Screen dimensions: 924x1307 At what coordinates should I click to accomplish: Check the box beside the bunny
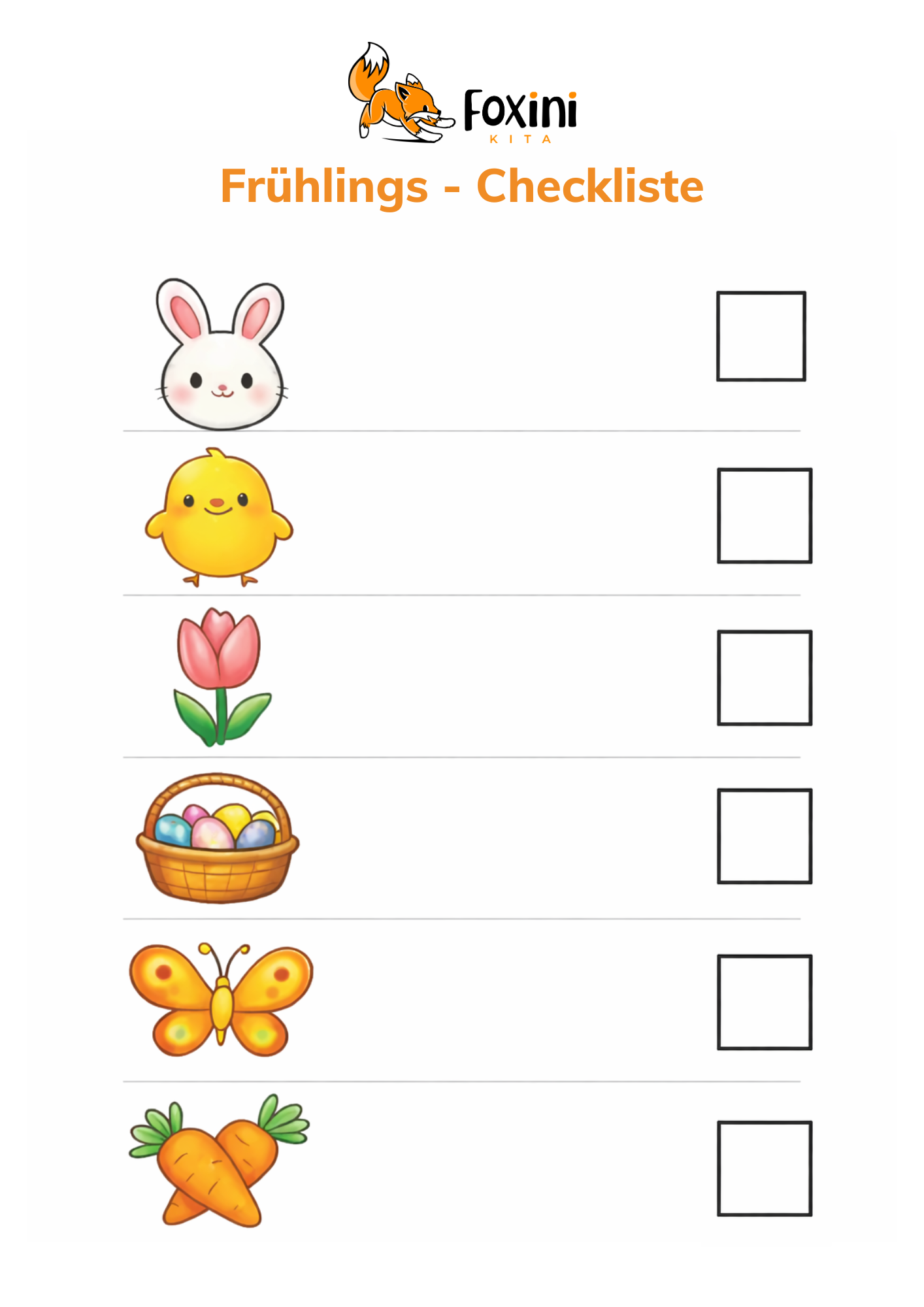click(761, 336)
